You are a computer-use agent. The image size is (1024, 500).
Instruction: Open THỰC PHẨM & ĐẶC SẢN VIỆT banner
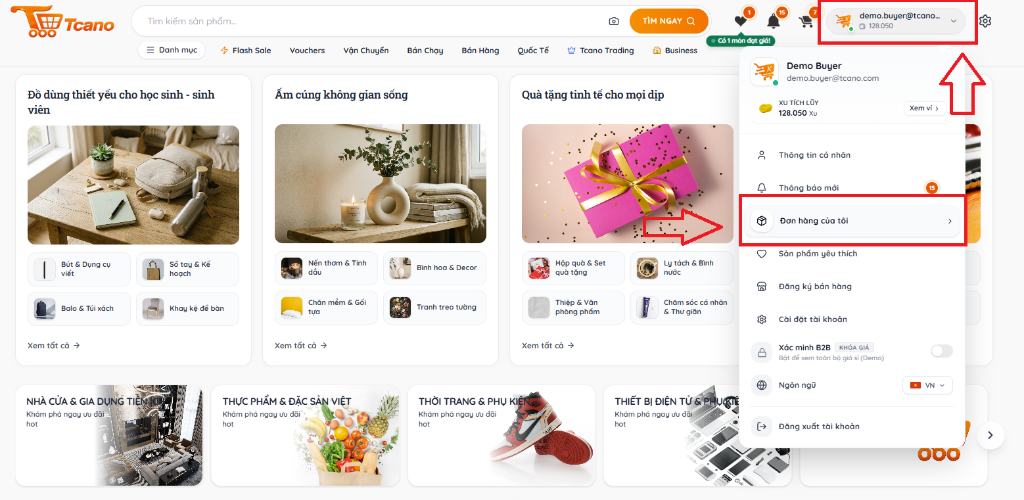click(x=306, y=435)
